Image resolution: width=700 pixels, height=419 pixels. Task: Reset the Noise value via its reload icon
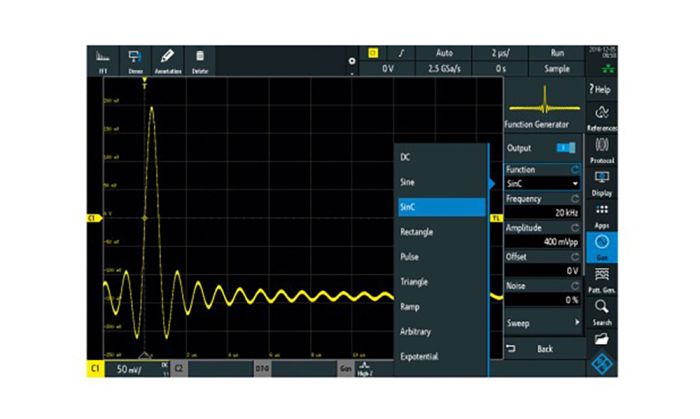[x=575, y=286]
